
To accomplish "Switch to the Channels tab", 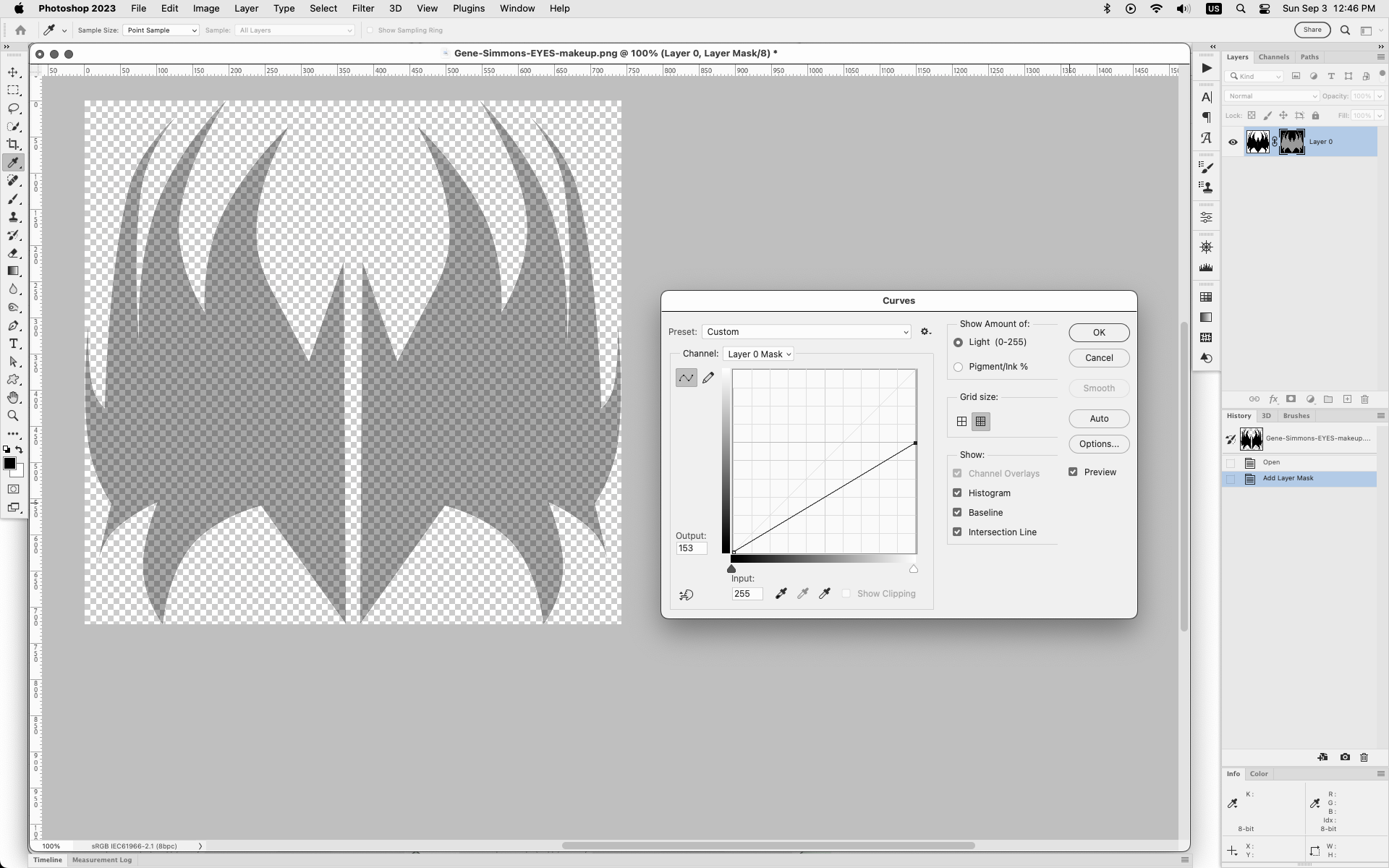I will 1274,57.
